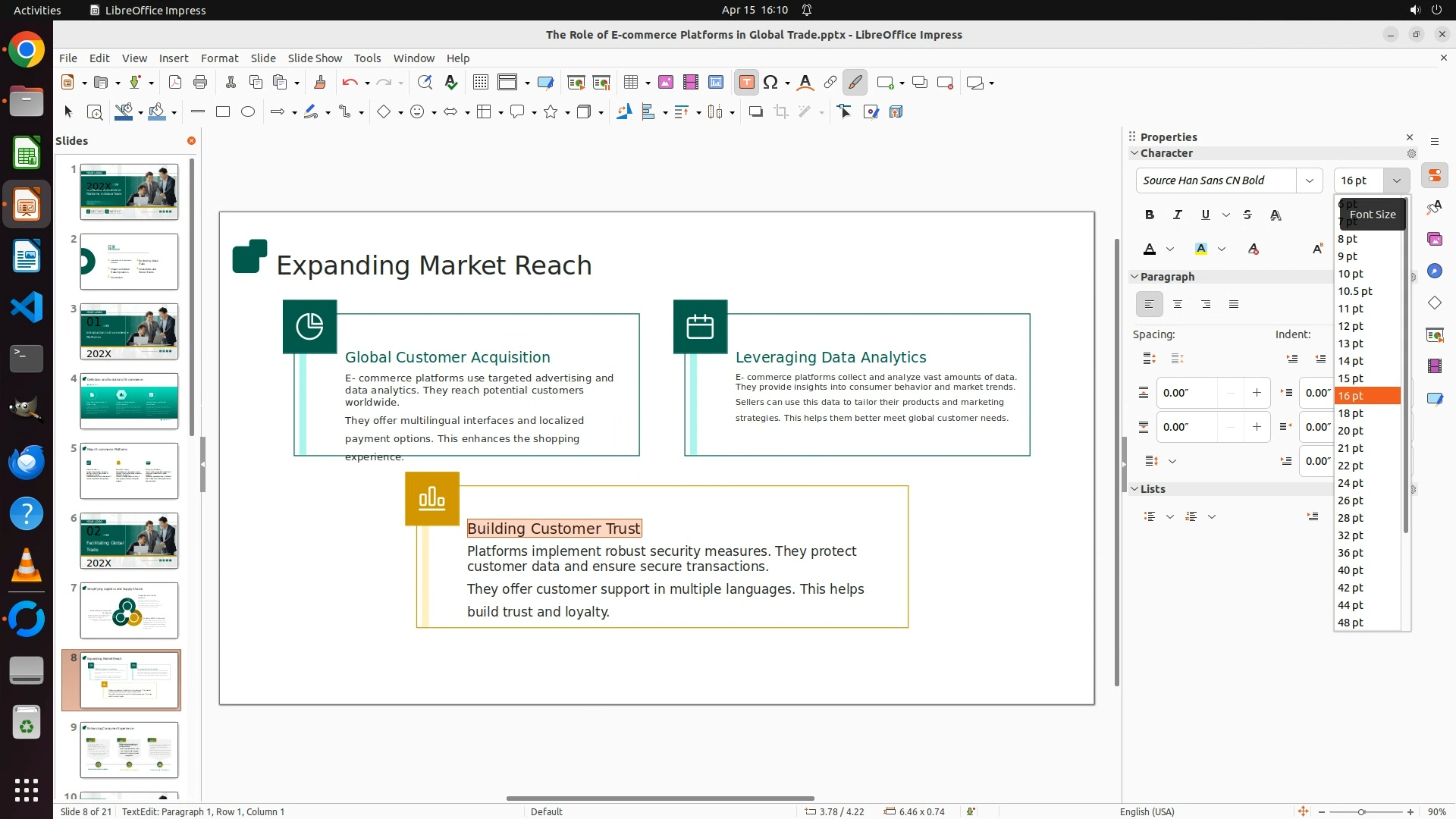The width and height of the screenshot is (1456, 819).
Task: Open the Format menu
Action: pos(219,58)
